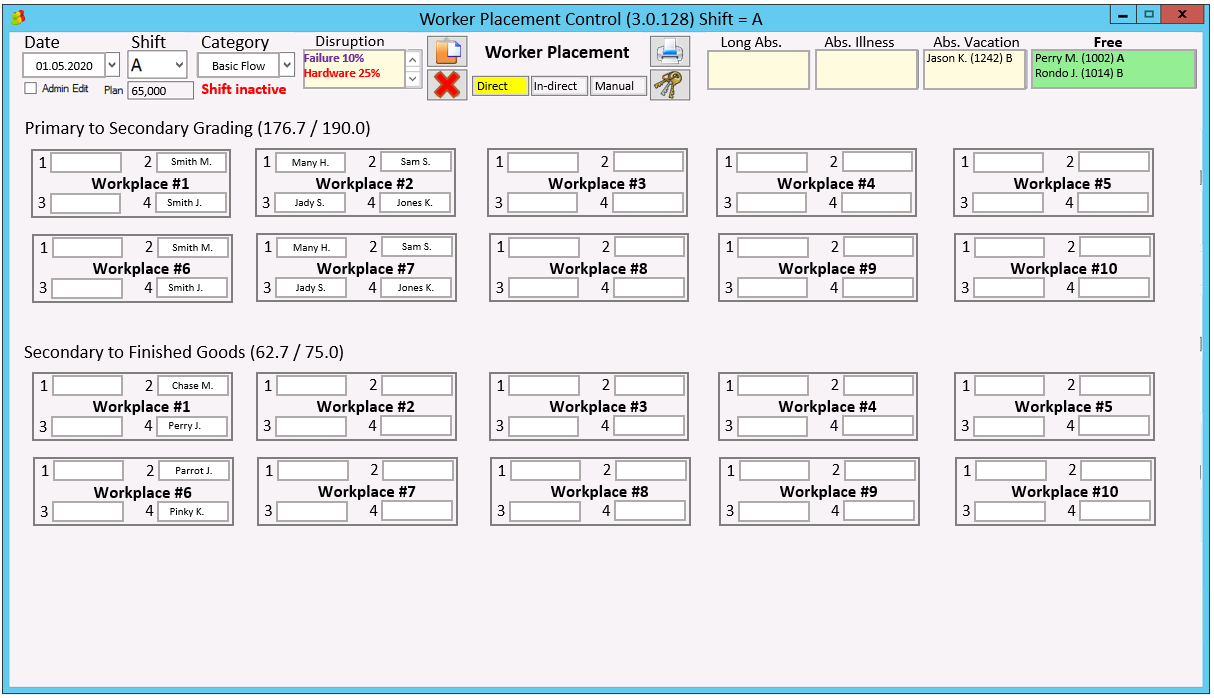
Task: Expand the Shift dropdown
Action: (x=179, y=65)
